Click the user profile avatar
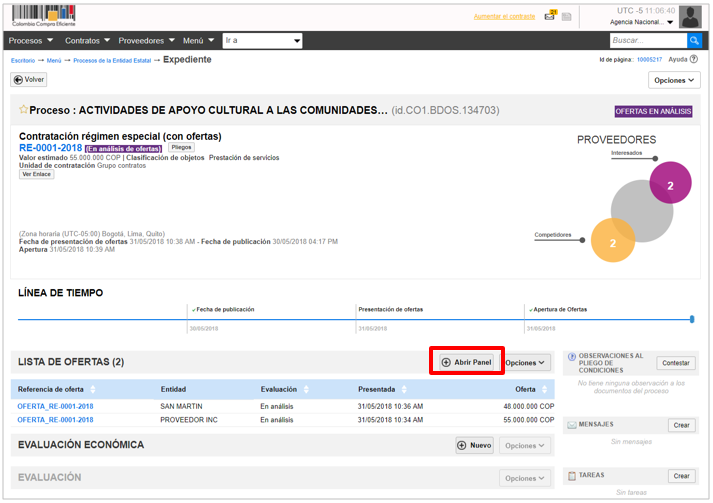The image size is (713, 503). [690, 17]
